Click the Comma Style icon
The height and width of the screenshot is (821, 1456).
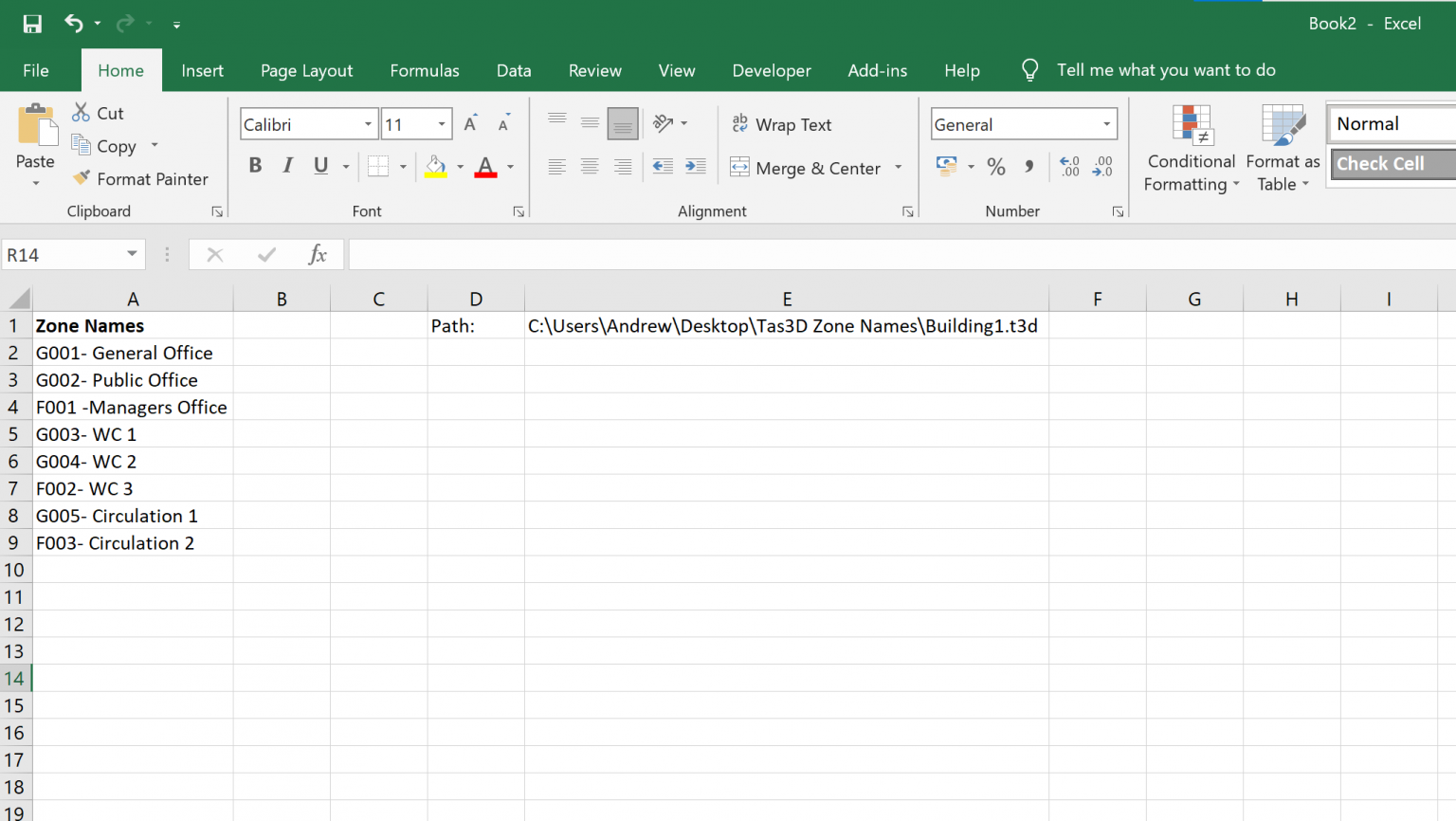tap(1028, 166)
